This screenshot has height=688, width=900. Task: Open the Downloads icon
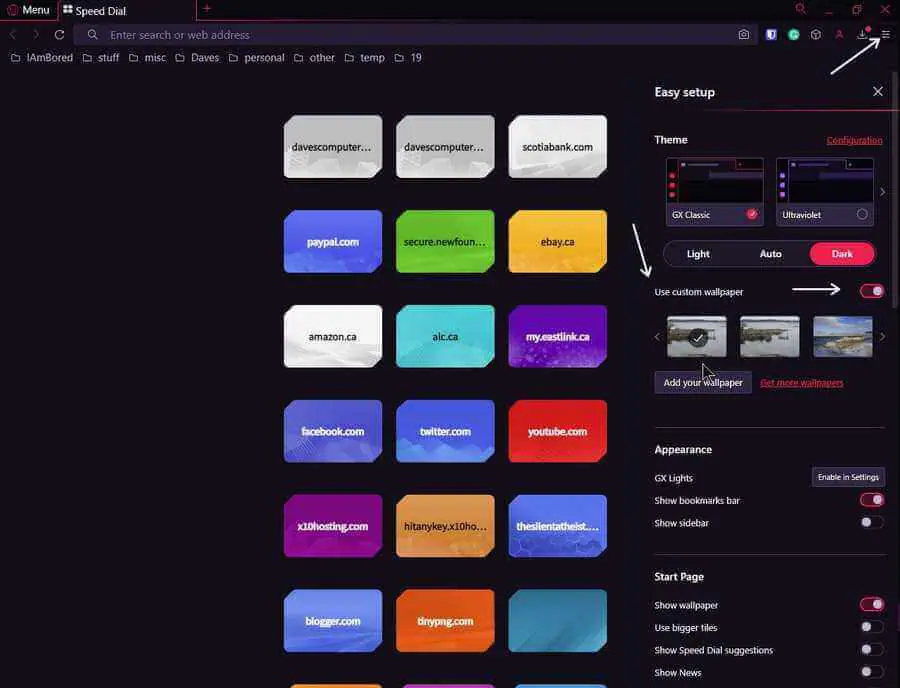point(862,34)
